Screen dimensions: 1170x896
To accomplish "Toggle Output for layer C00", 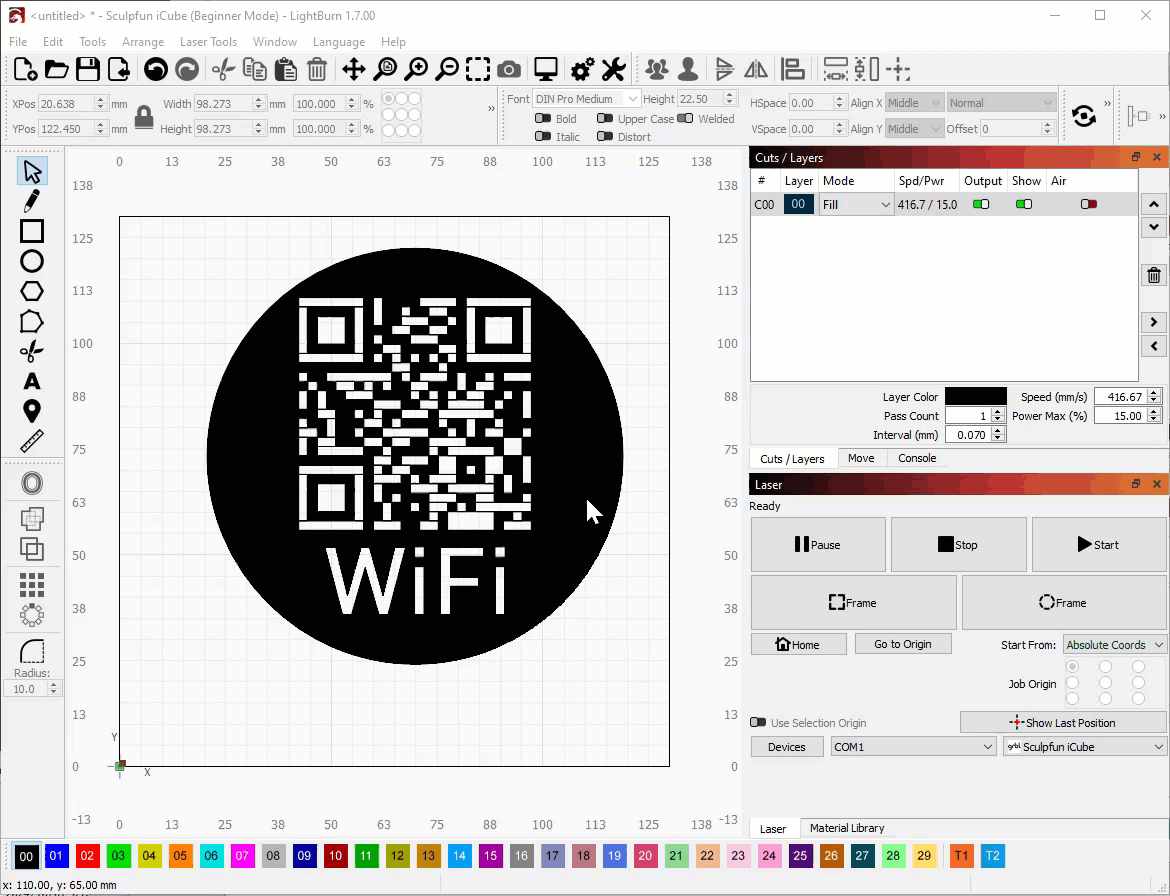I will click(x=981, y=204).
